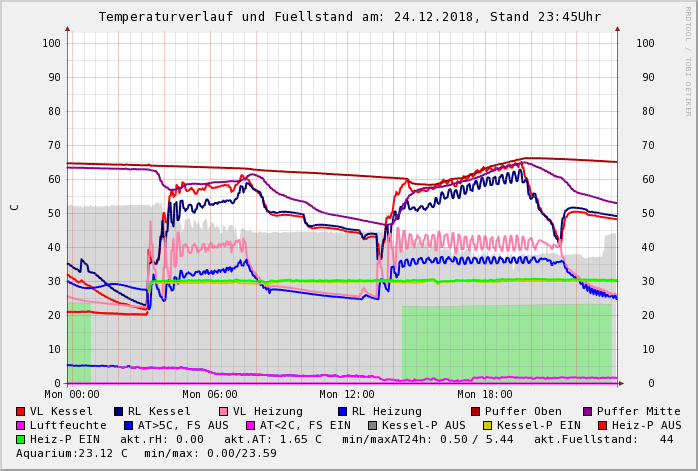Image resolution: width=698 pixels, height=471 pixels.
Task: Click the Mon 18:00 time axis label
Action: (484, 395)
